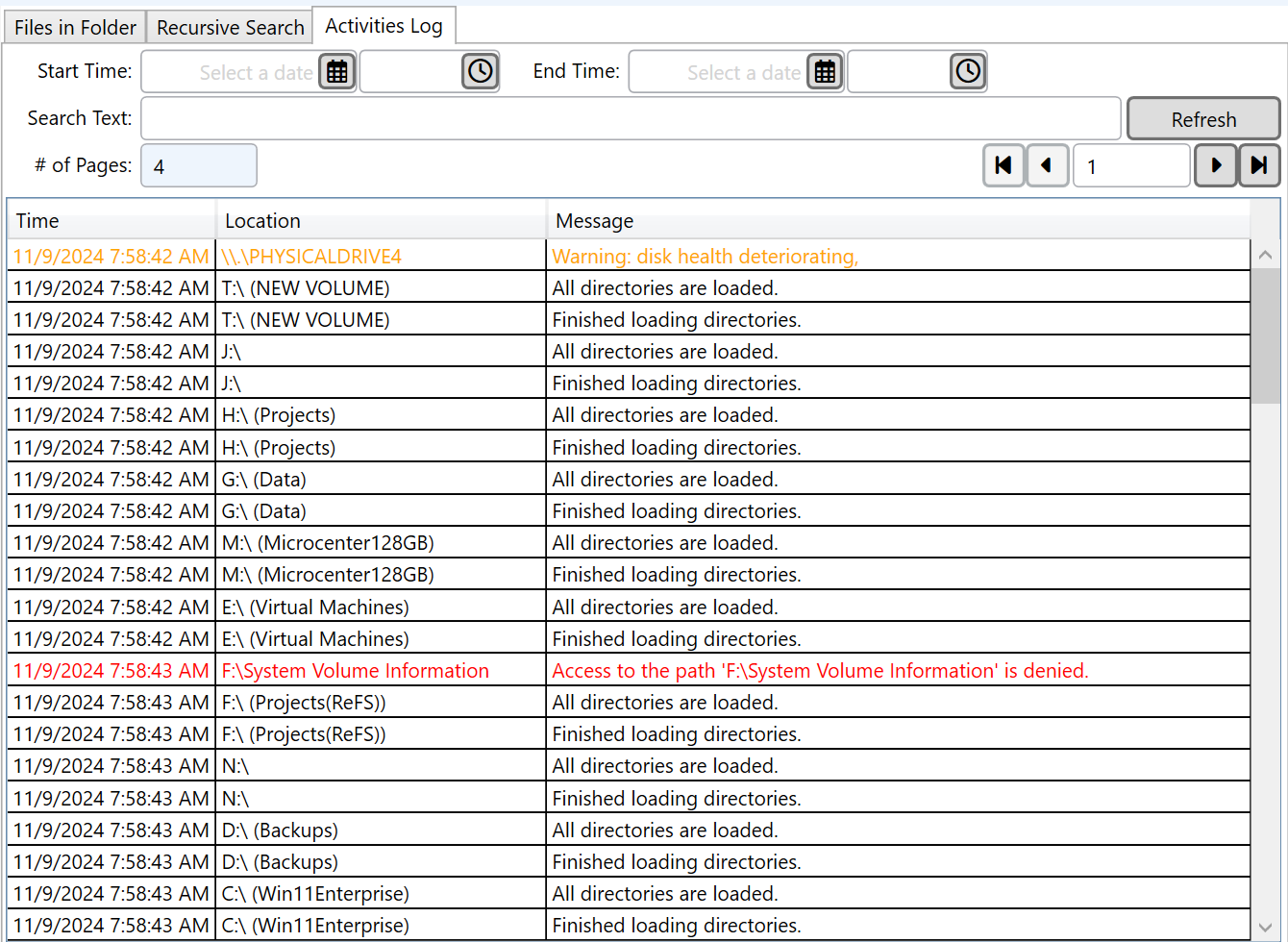Sort by the Time column header
Viewport: 1288px width, 942px height.
pyautogui.click(x=111, y=221)
